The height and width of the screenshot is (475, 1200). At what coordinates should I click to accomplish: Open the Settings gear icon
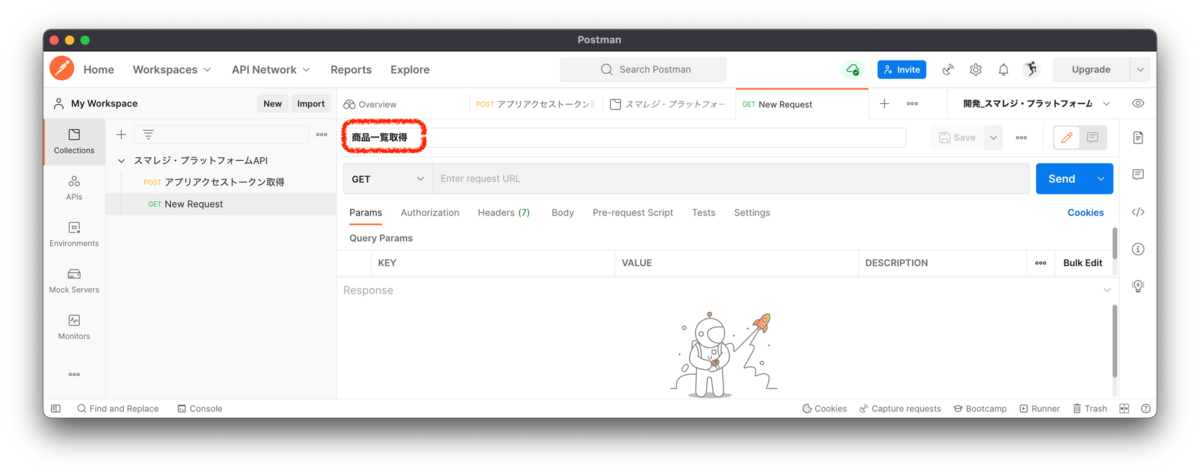pos(976,69)
